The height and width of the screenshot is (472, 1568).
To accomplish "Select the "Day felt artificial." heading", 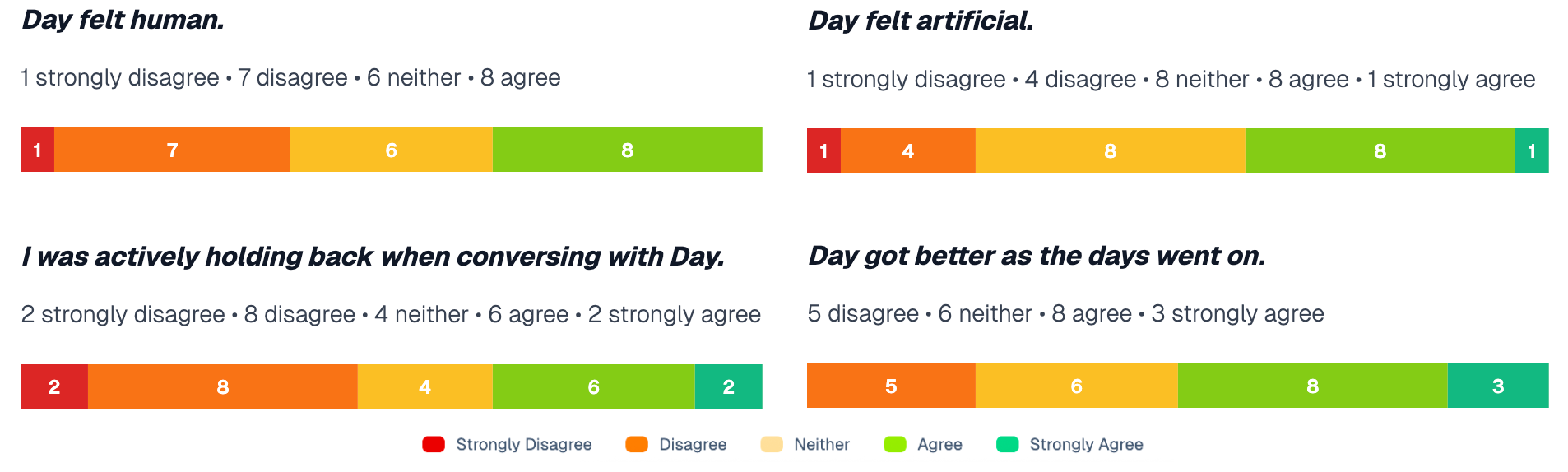I will (x=921, y=21).
